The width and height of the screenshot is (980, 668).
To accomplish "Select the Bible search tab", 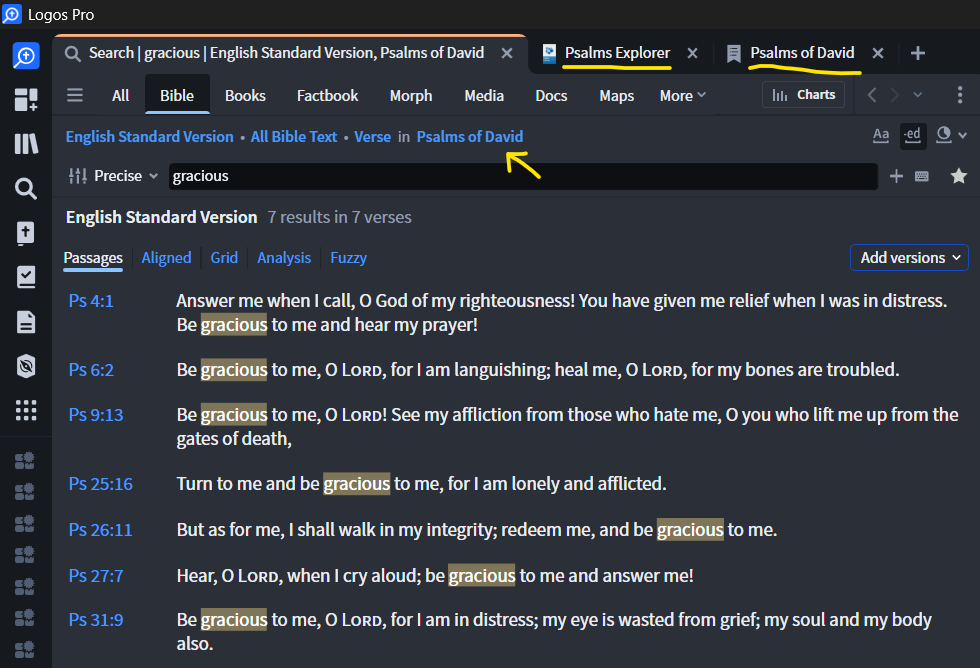I will click(x=177, y=96).
